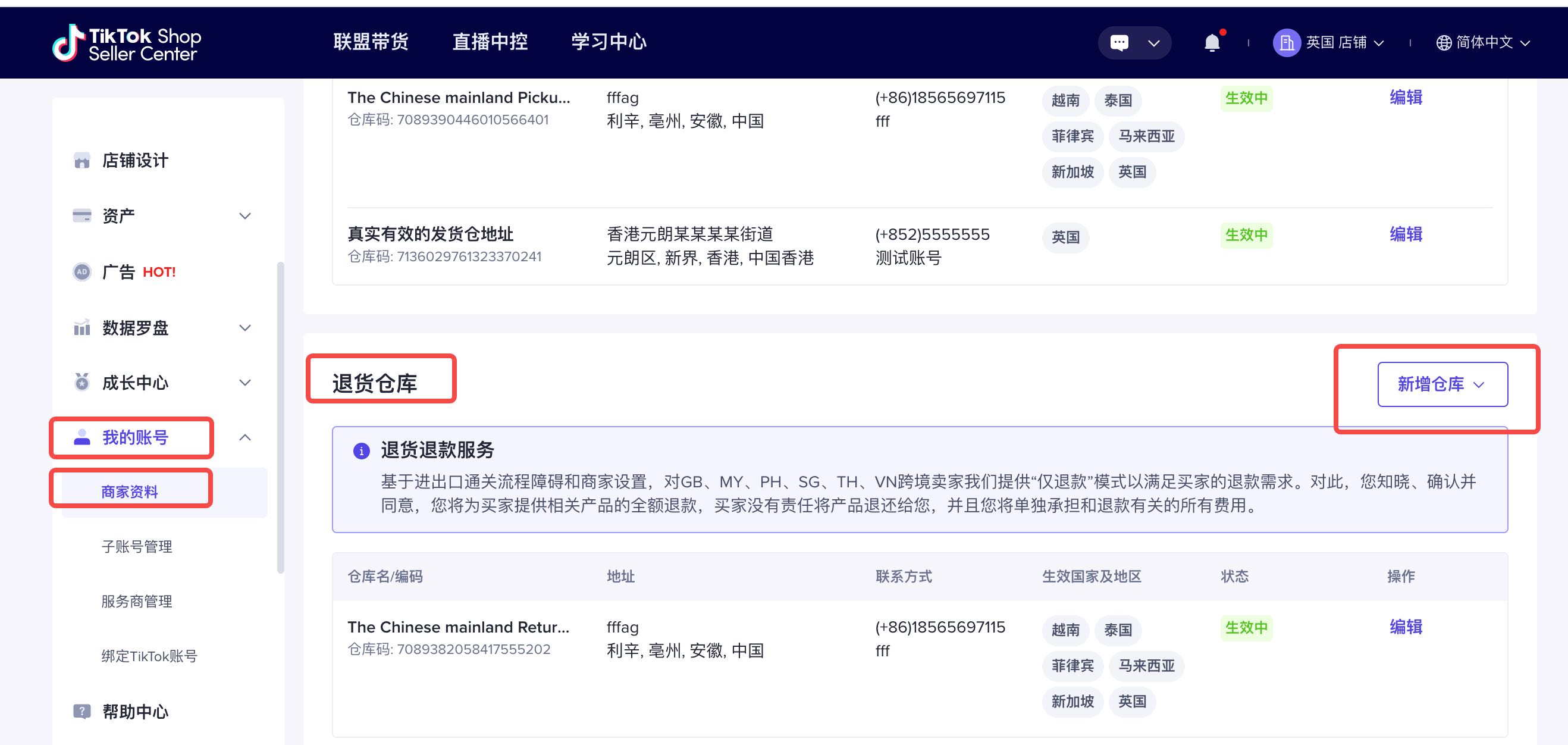Click the 退货仓库 section heading
This screenshot has width=1568, height=745.
(x=374, y=383)
